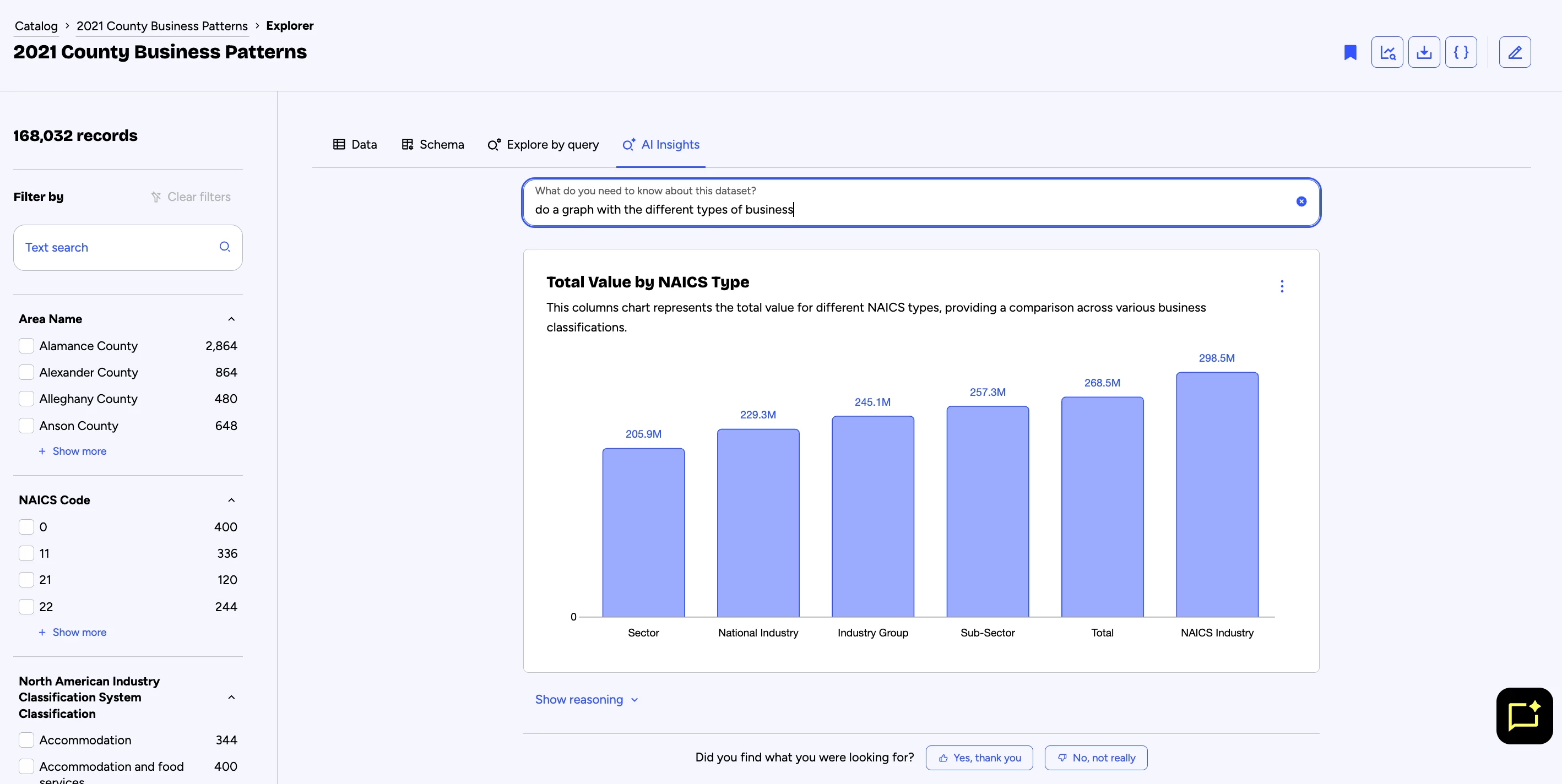The height and width of the screenshot is (784, 1562).
Task: Click the text search magnifier icon
Action: click(x=224, y=247)
